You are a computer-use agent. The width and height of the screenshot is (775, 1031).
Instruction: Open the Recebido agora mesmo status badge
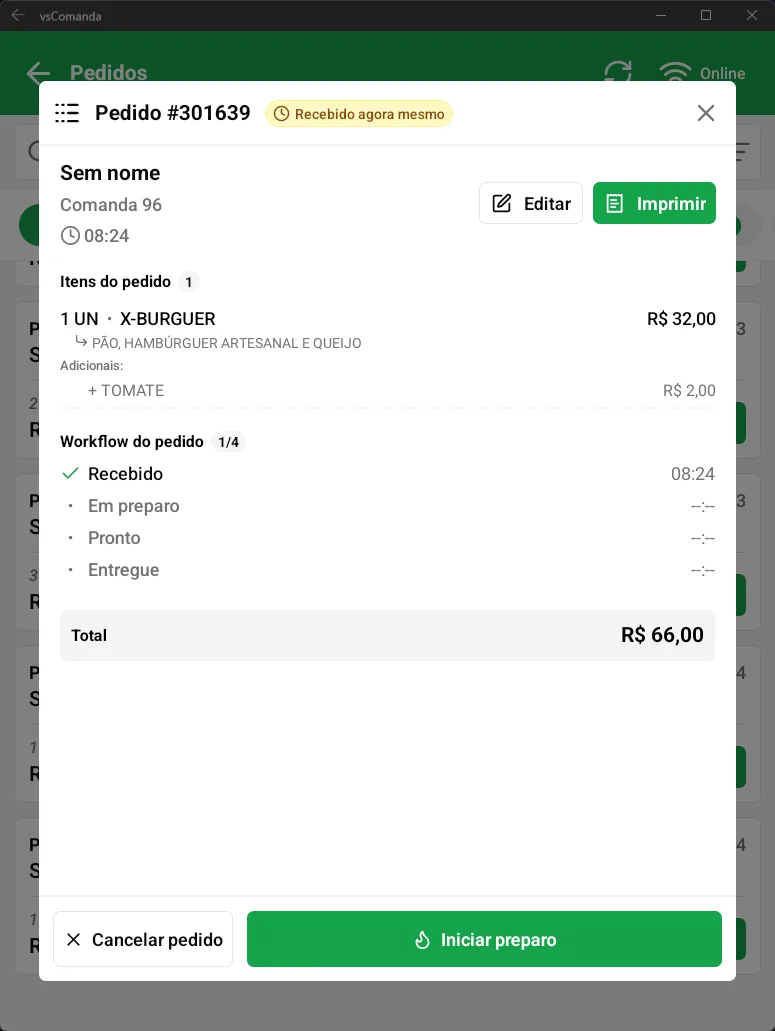(x=359, y=114)
